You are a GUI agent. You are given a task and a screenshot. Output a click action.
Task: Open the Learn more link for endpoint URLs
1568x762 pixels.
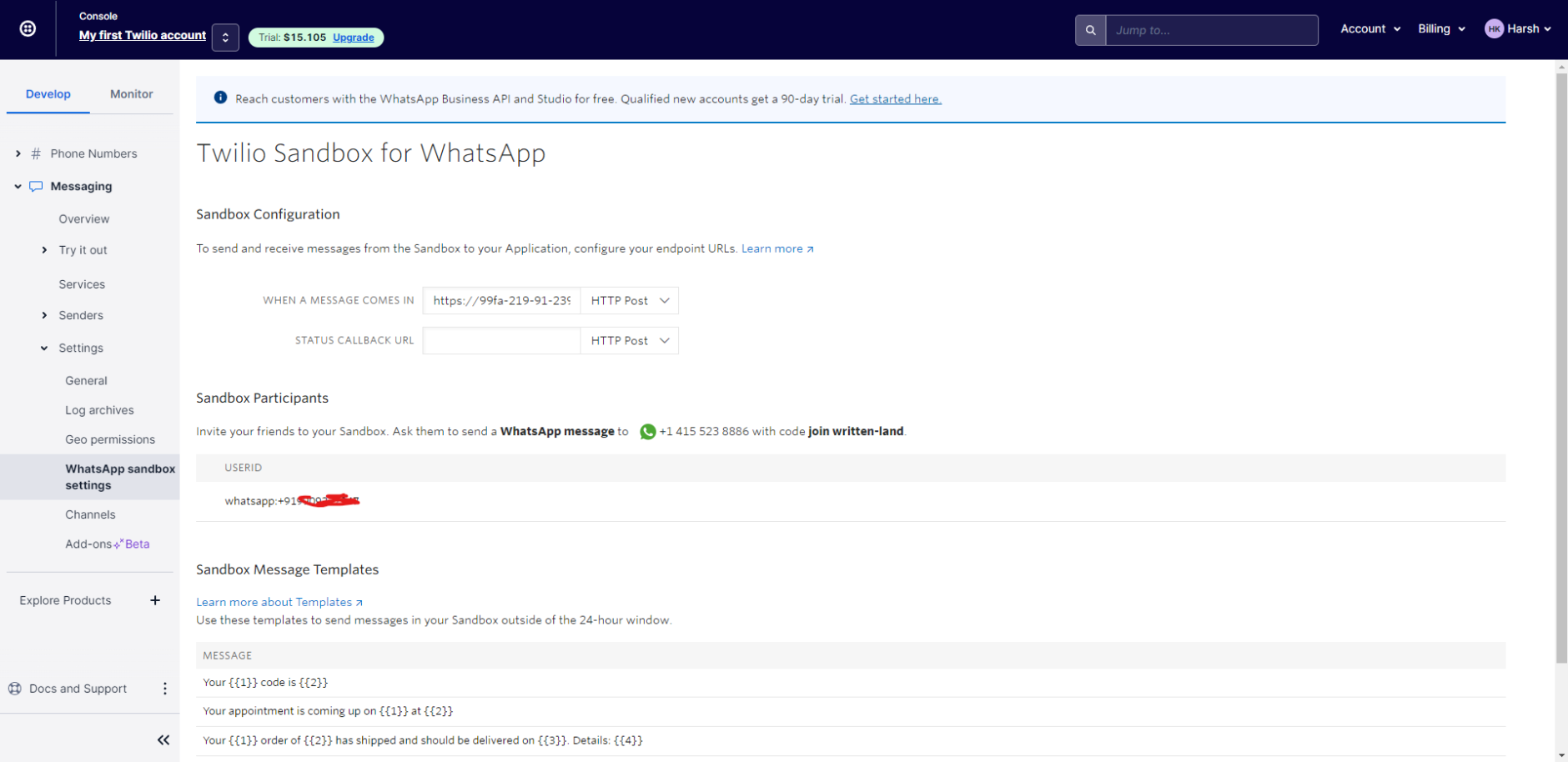(777, 248)
